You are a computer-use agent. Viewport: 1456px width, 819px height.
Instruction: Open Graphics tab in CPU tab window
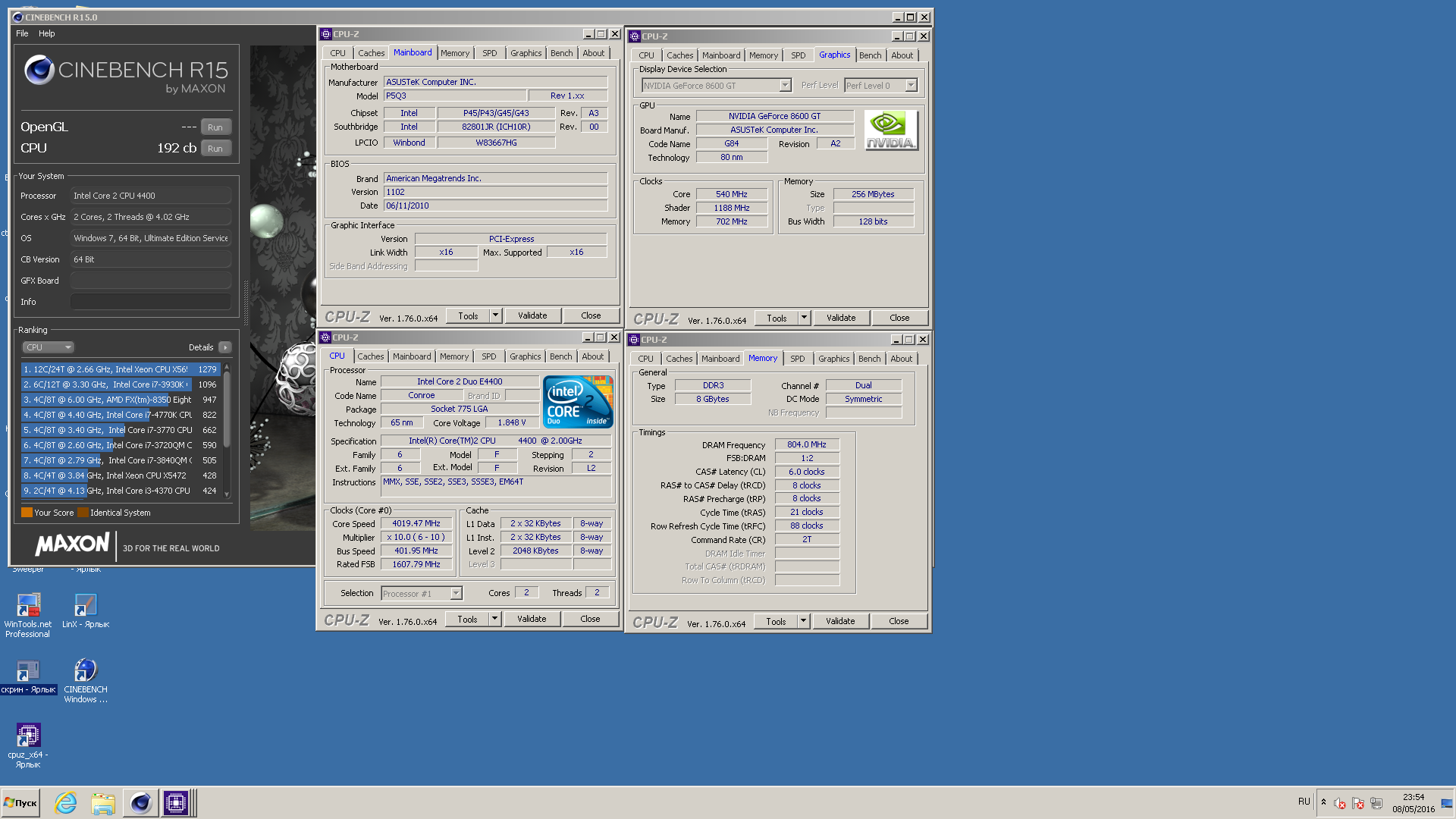525,356
